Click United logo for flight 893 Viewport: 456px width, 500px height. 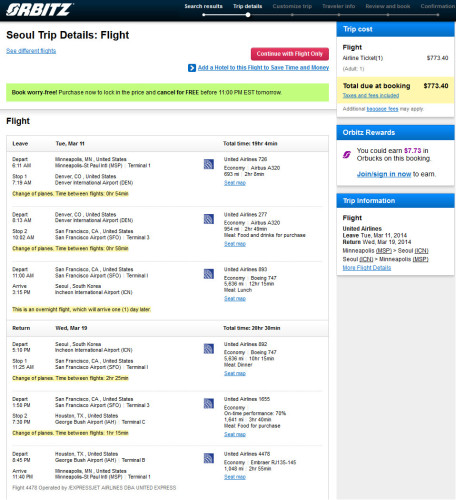[209, 274]
